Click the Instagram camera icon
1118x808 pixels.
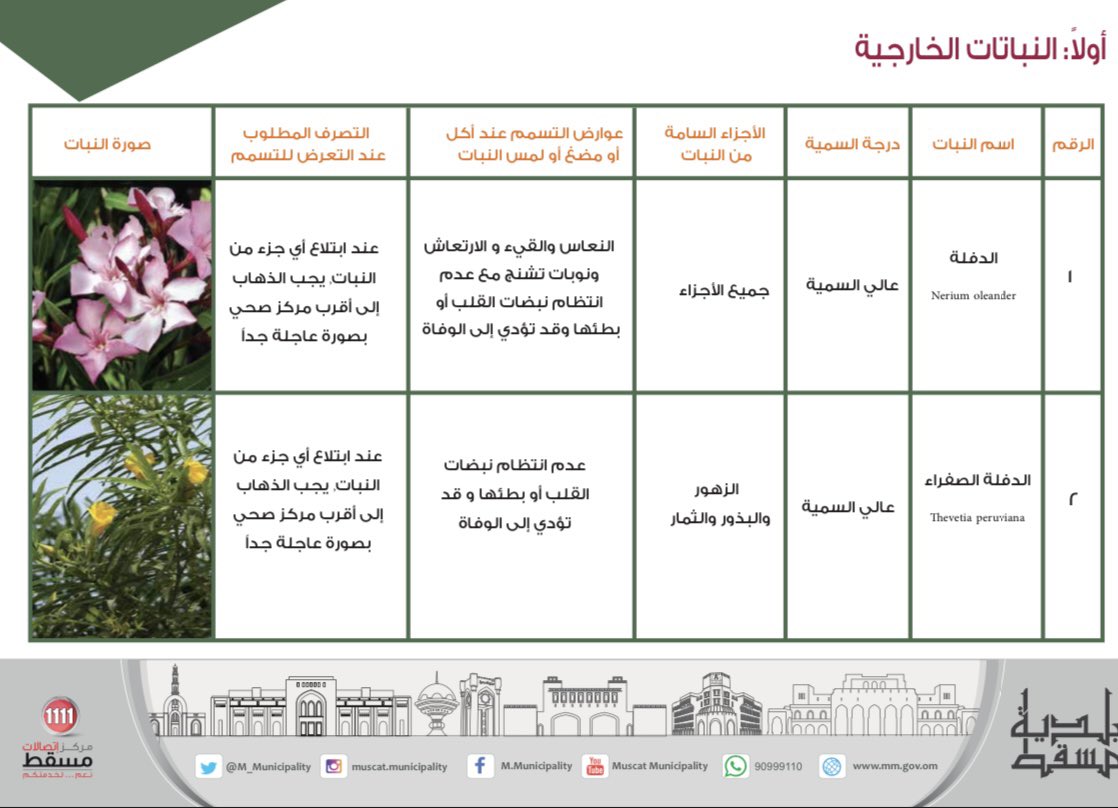click(333, 767)
